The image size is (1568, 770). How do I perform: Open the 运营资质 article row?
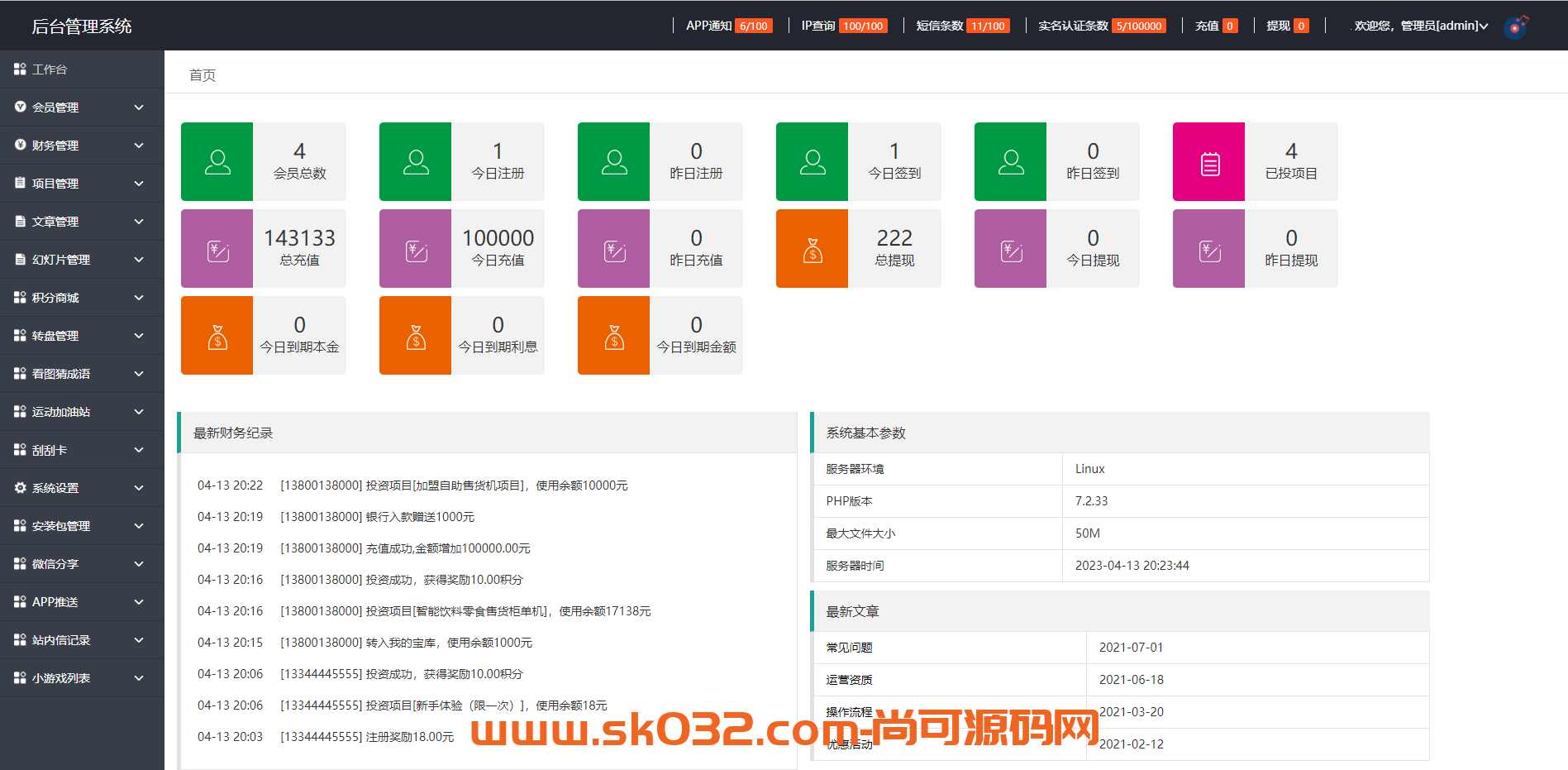click(1121, 680)
